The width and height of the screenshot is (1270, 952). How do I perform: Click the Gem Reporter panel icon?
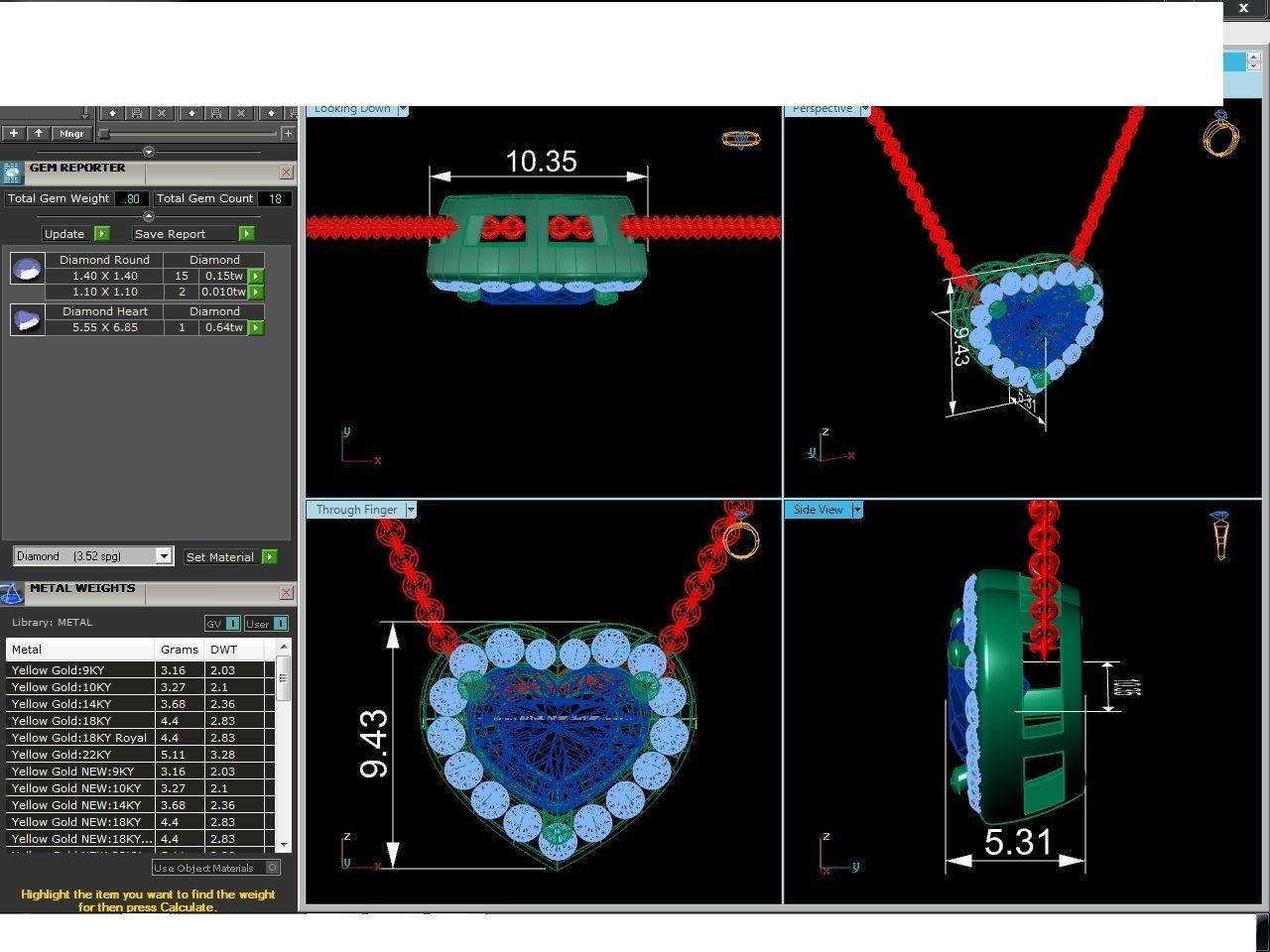click(12, 174)
